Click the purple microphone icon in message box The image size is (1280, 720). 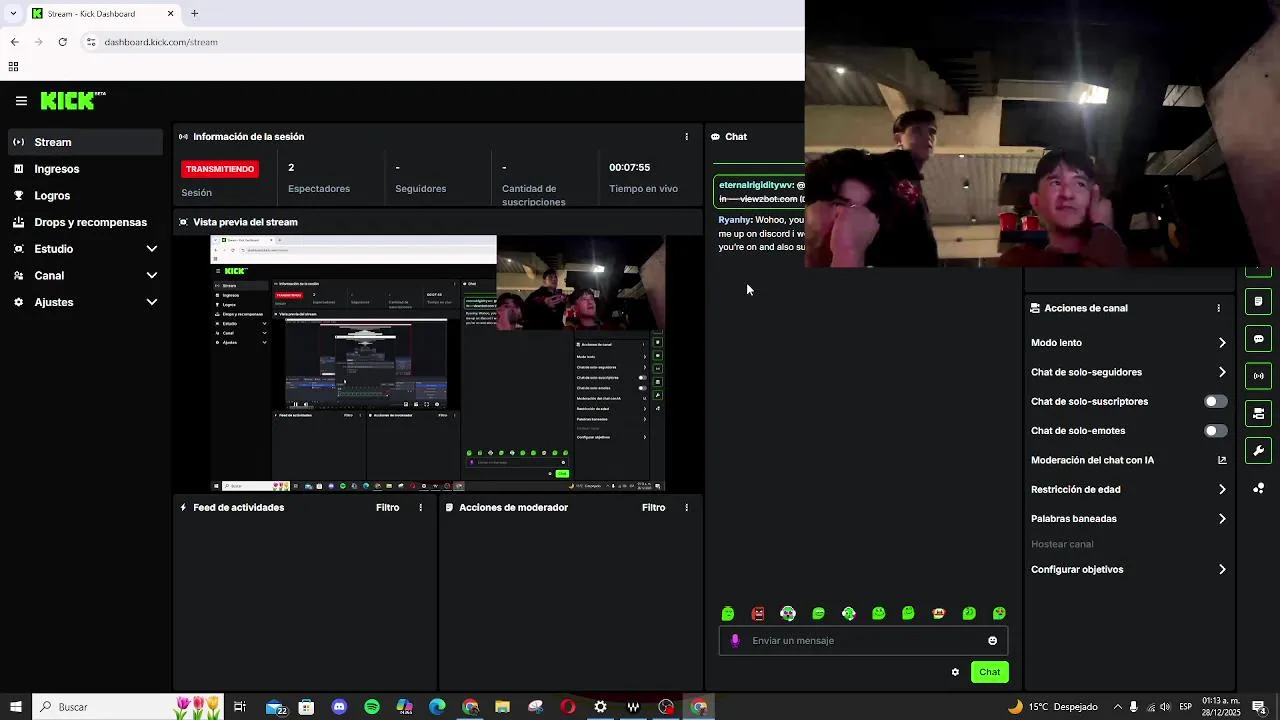pyautogui.click(x=735, y=641)
